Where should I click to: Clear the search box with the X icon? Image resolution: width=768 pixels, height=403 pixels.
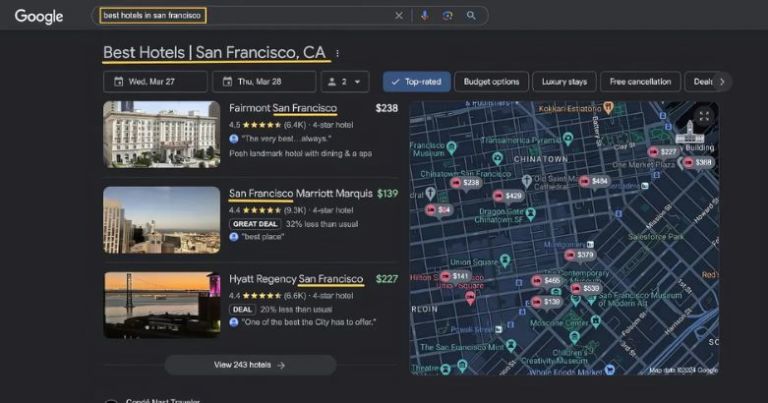(x=399, y=16)
